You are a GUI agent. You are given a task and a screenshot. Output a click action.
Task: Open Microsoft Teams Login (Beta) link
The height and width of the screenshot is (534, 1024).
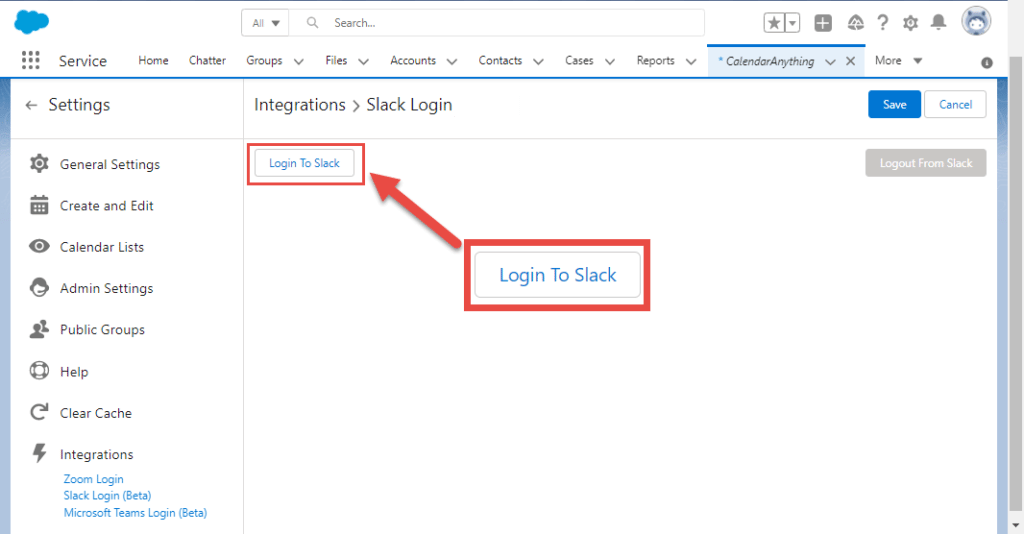tap(135, 512)
